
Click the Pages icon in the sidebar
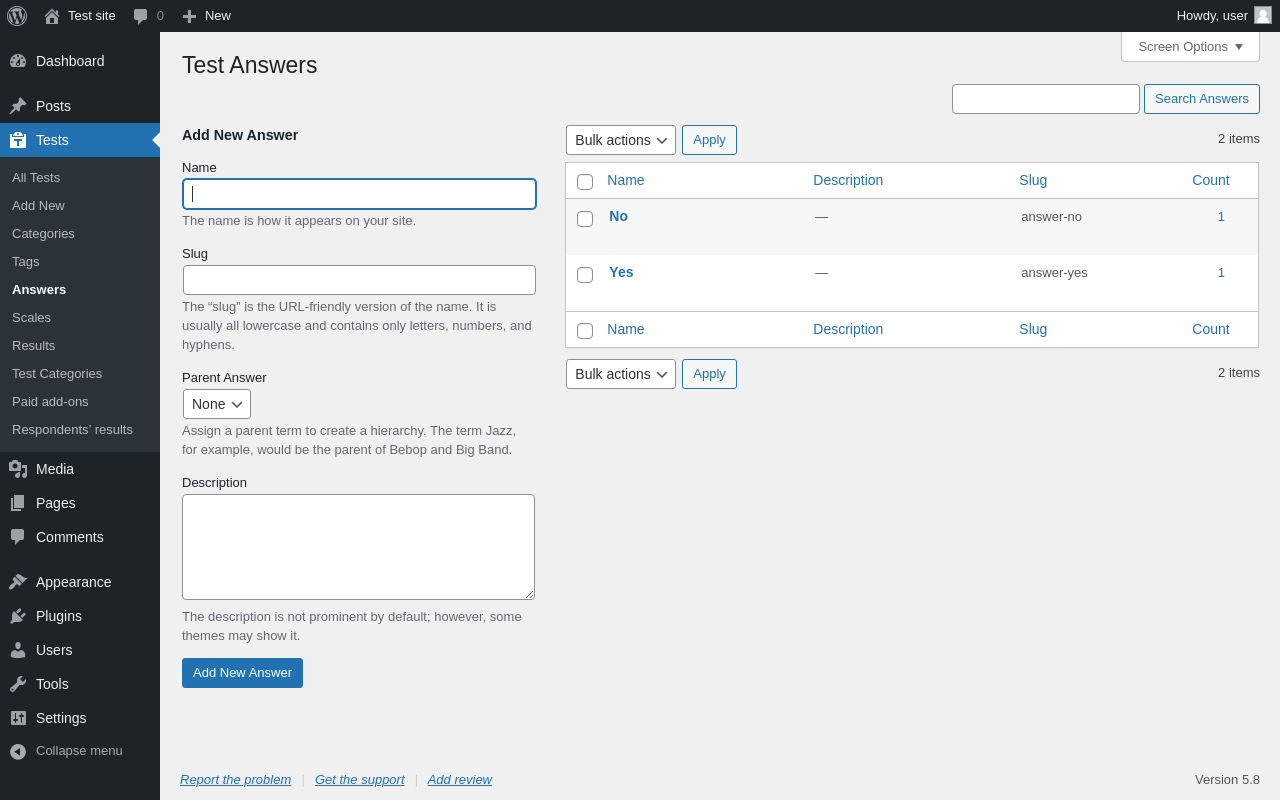[x=18, y=503]
